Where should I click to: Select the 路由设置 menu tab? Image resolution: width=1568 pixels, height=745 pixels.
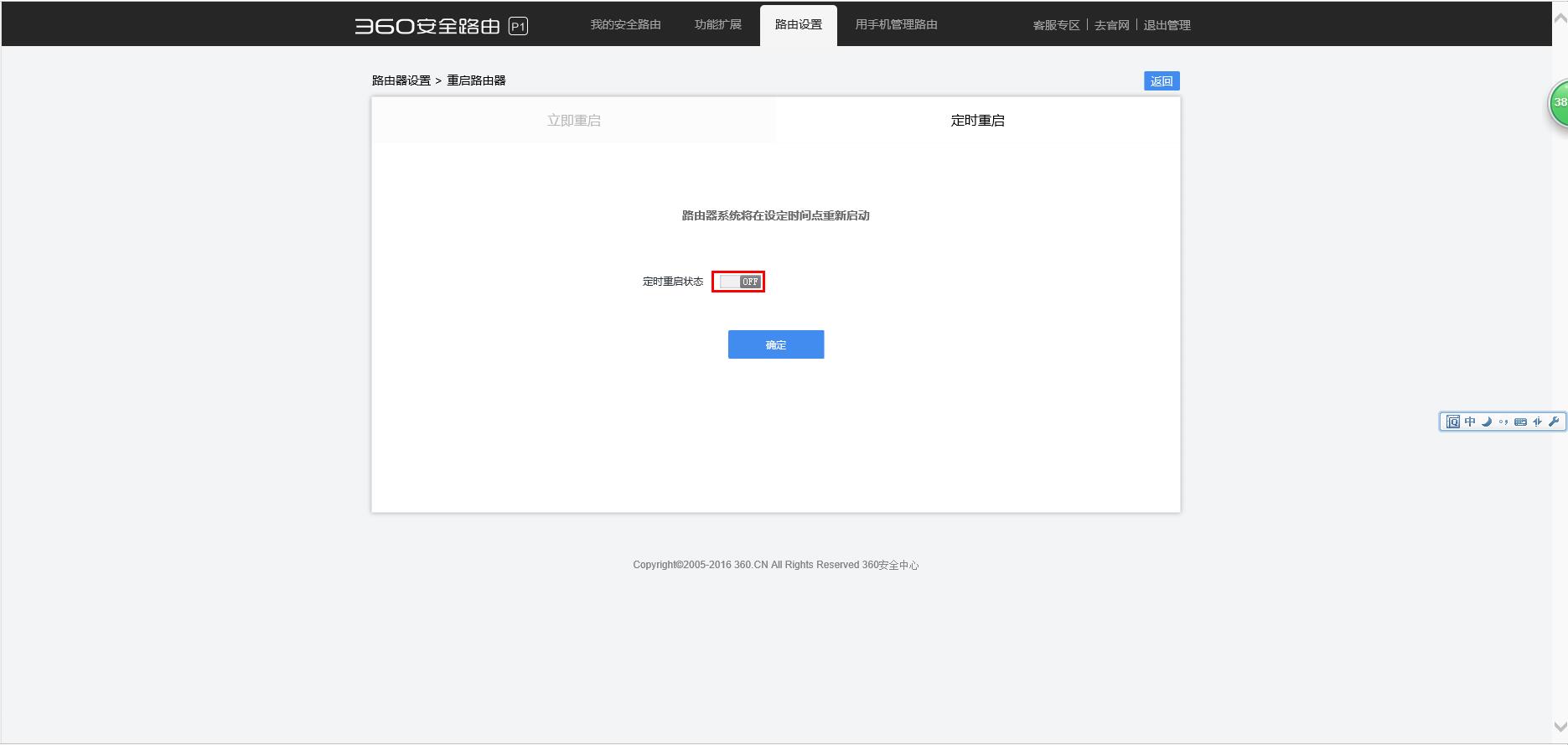(799, 25)
